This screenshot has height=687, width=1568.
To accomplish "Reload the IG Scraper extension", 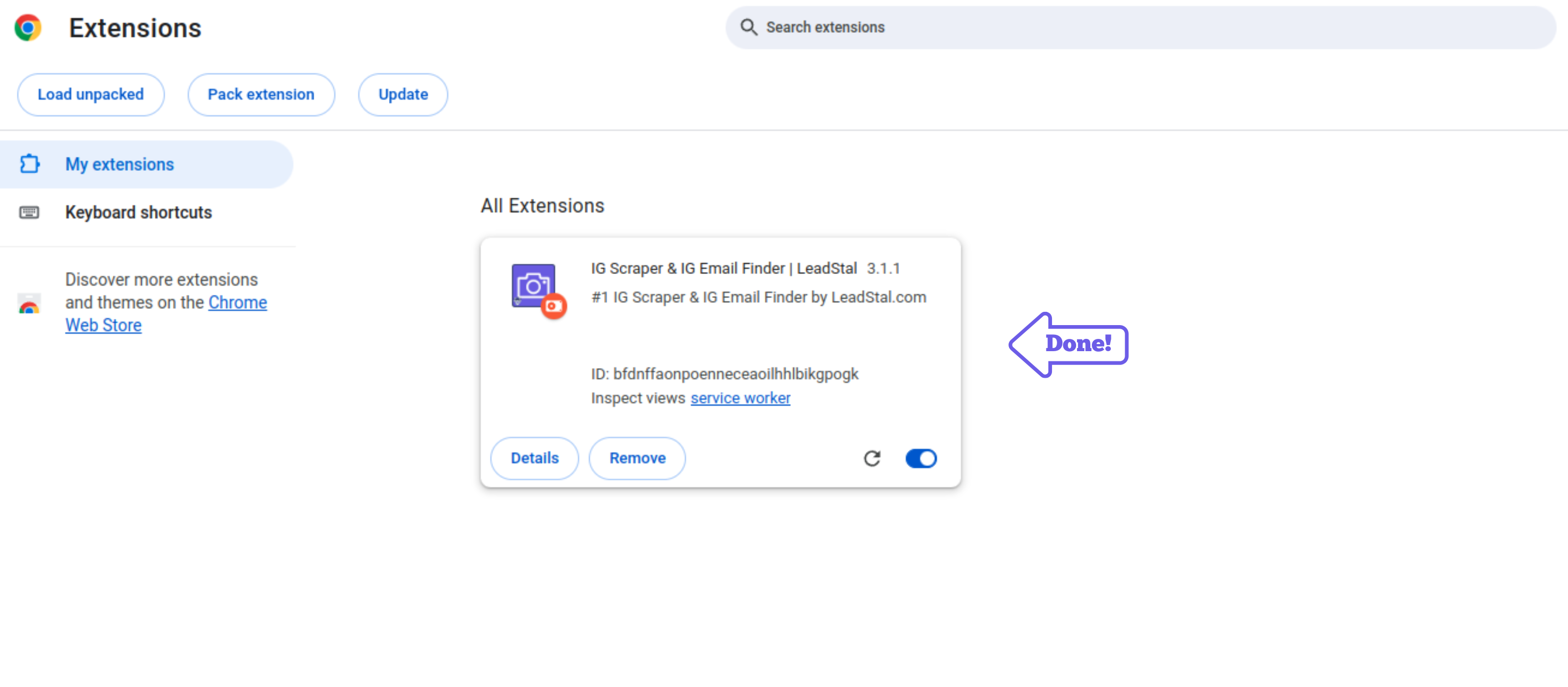I will [871, 458].
